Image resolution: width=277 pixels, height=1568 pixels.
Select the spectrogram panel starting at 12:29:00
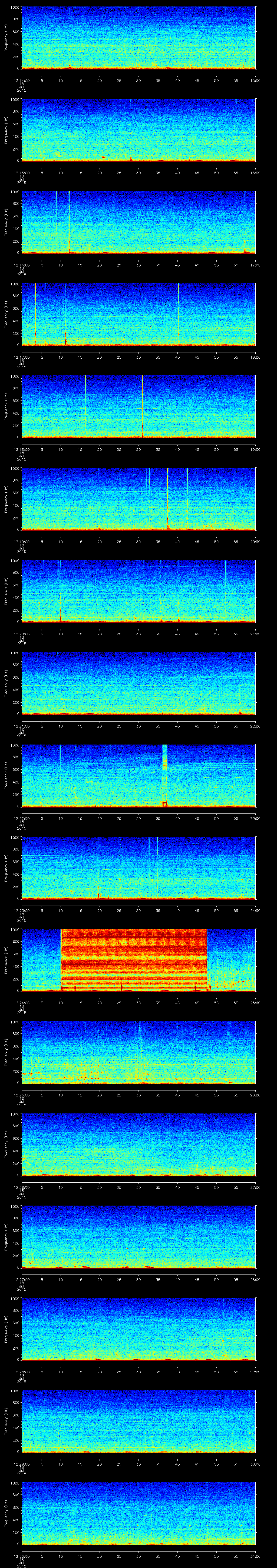(138, 1421)
